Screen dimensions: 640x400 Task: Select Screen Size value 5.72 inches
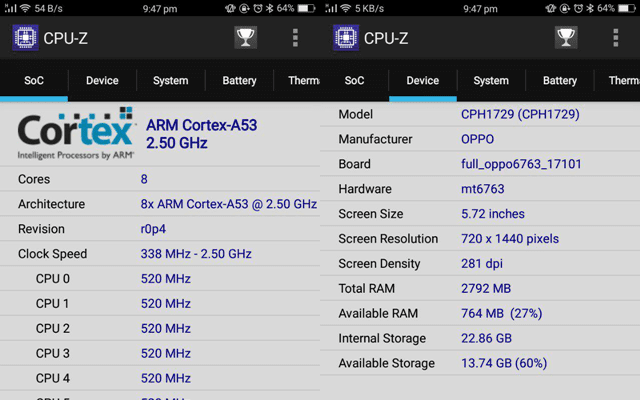(x=493, y=214)
